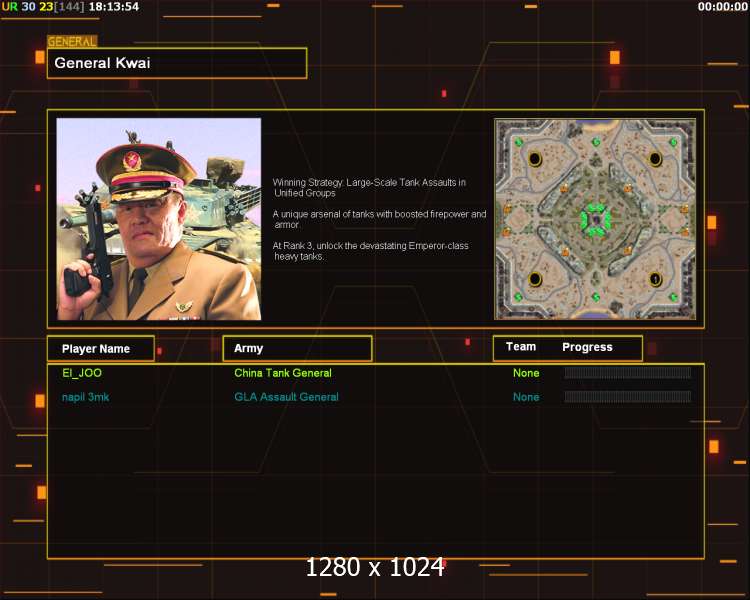This screenshot has width=750, height=600.
Task: Click the Progress header label
Action: pos(587,347)
